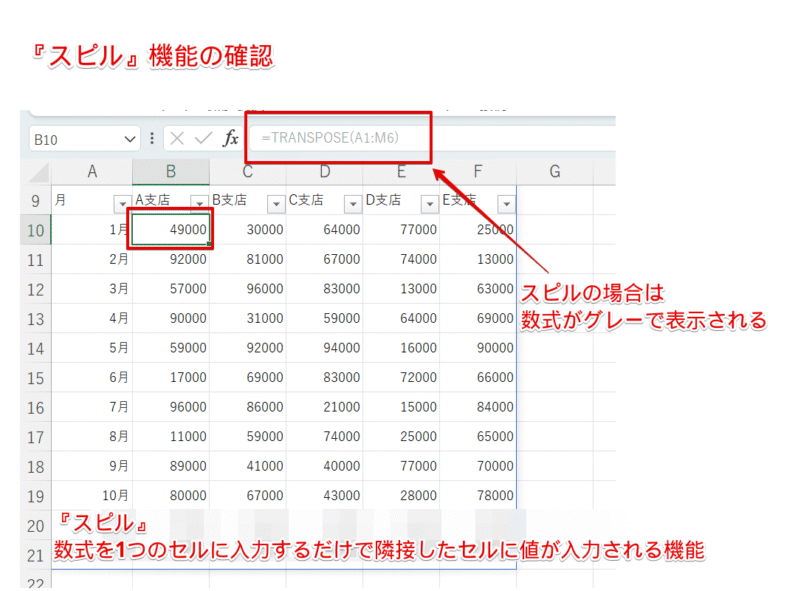Image resolution: width=812 pixels, height=591 pixels.
Task: Click cell with value 59000 in row 13
Action: pos(325,318)
